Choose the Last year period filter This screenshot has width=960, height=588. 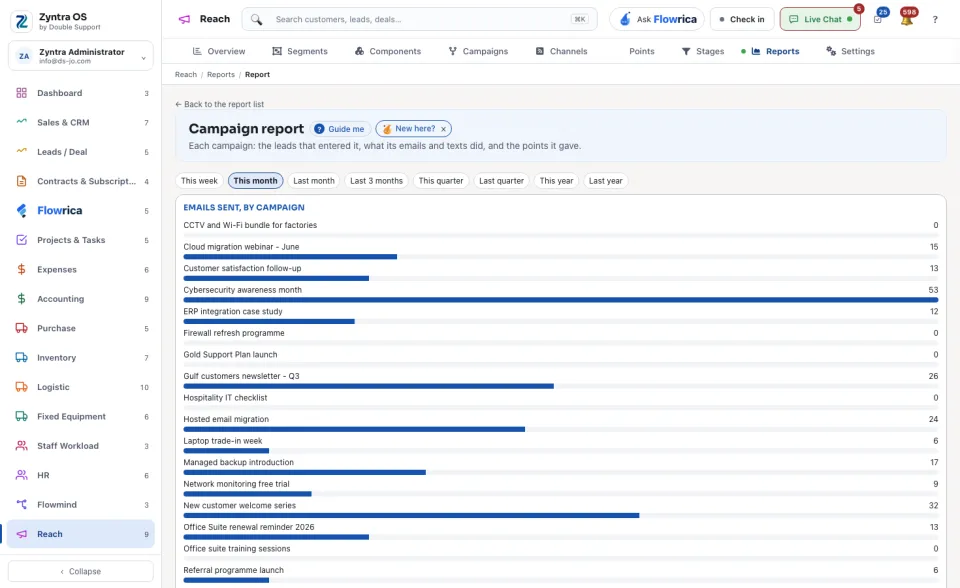click(605, 181)
